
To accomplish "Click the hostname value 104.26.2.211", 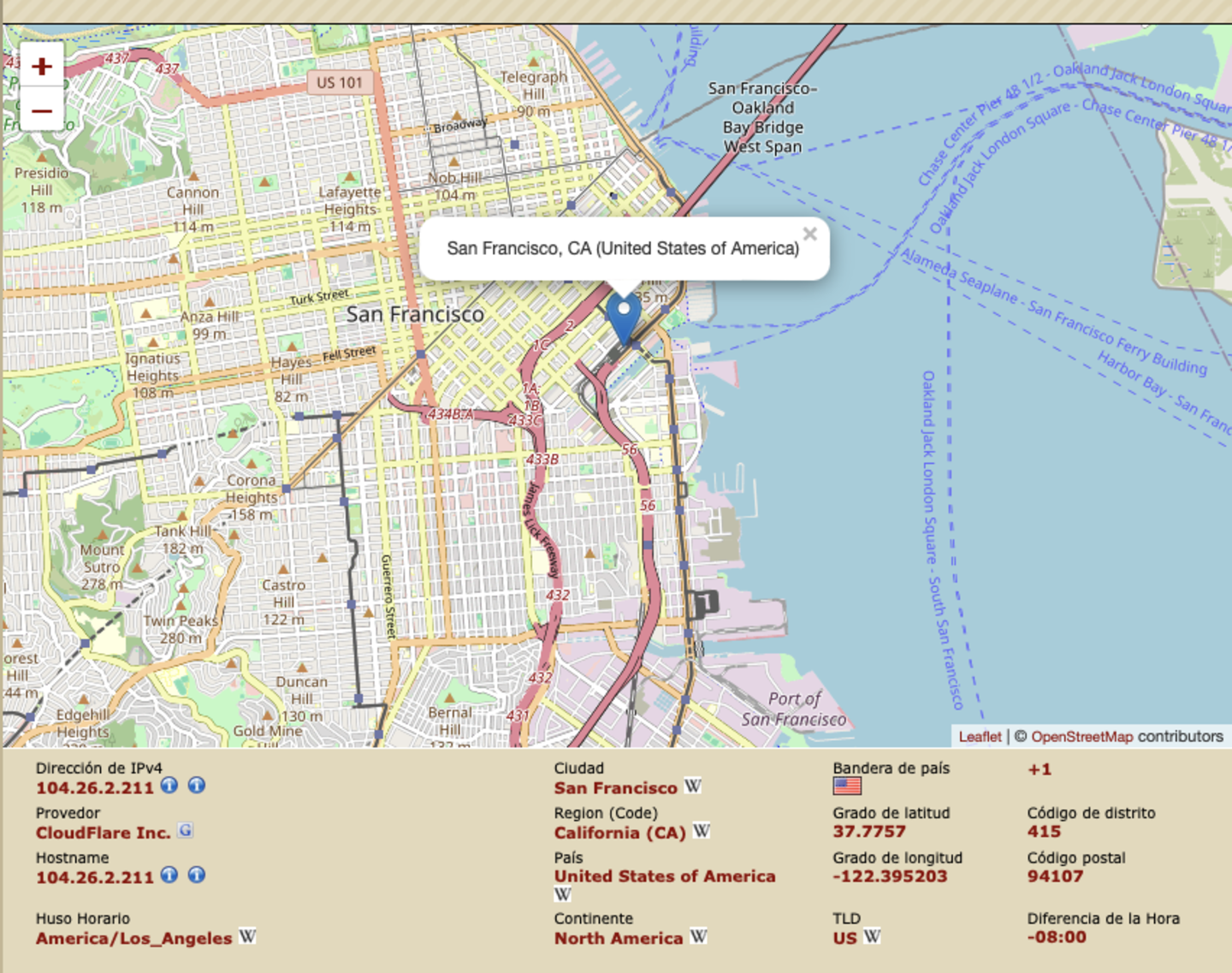I will click(95, 878).
